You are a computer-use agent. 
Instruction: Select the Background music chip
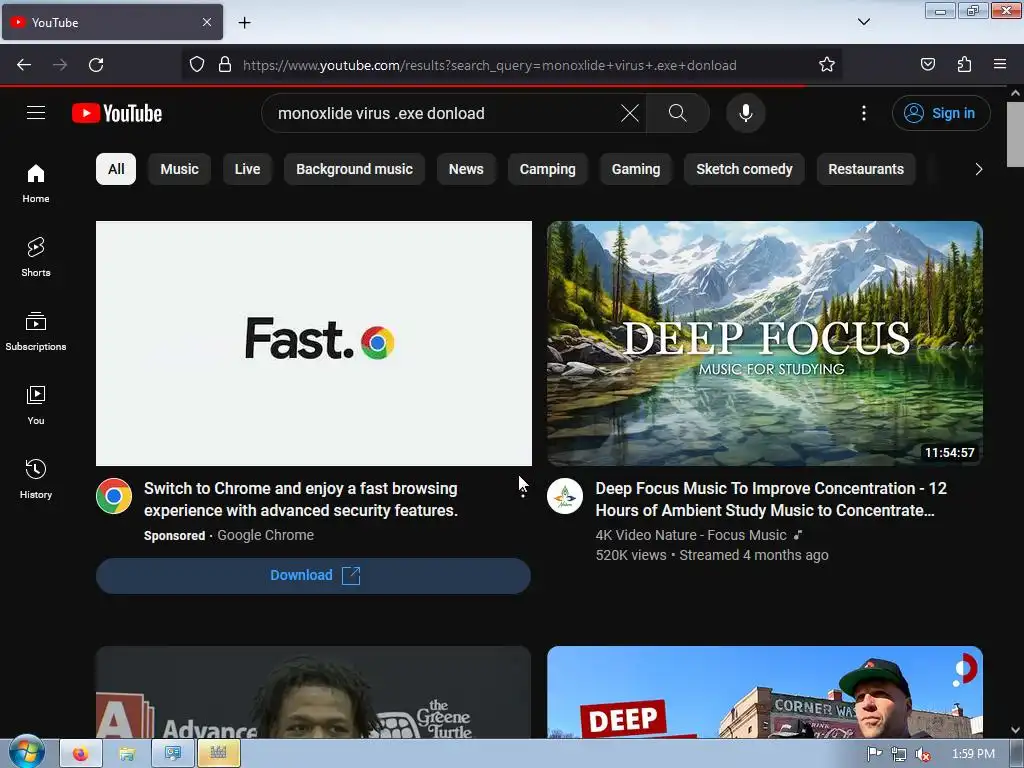tap(355, 169)
